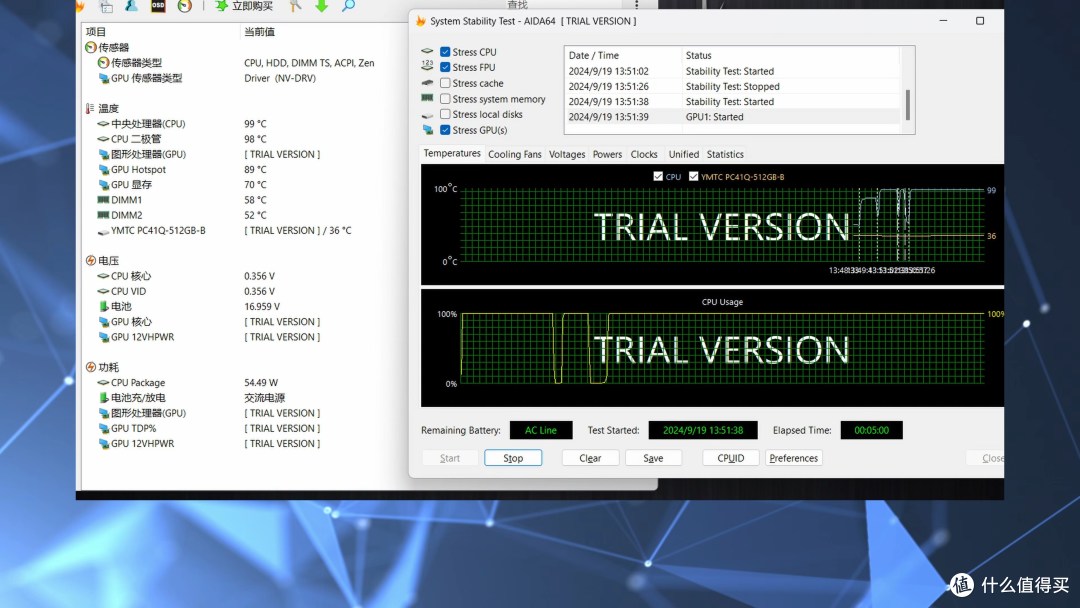The width and height of the screenshot is (1080, 608).
Task: Click the GPU Hotspot row icon
Action: (x=103, y=169)
